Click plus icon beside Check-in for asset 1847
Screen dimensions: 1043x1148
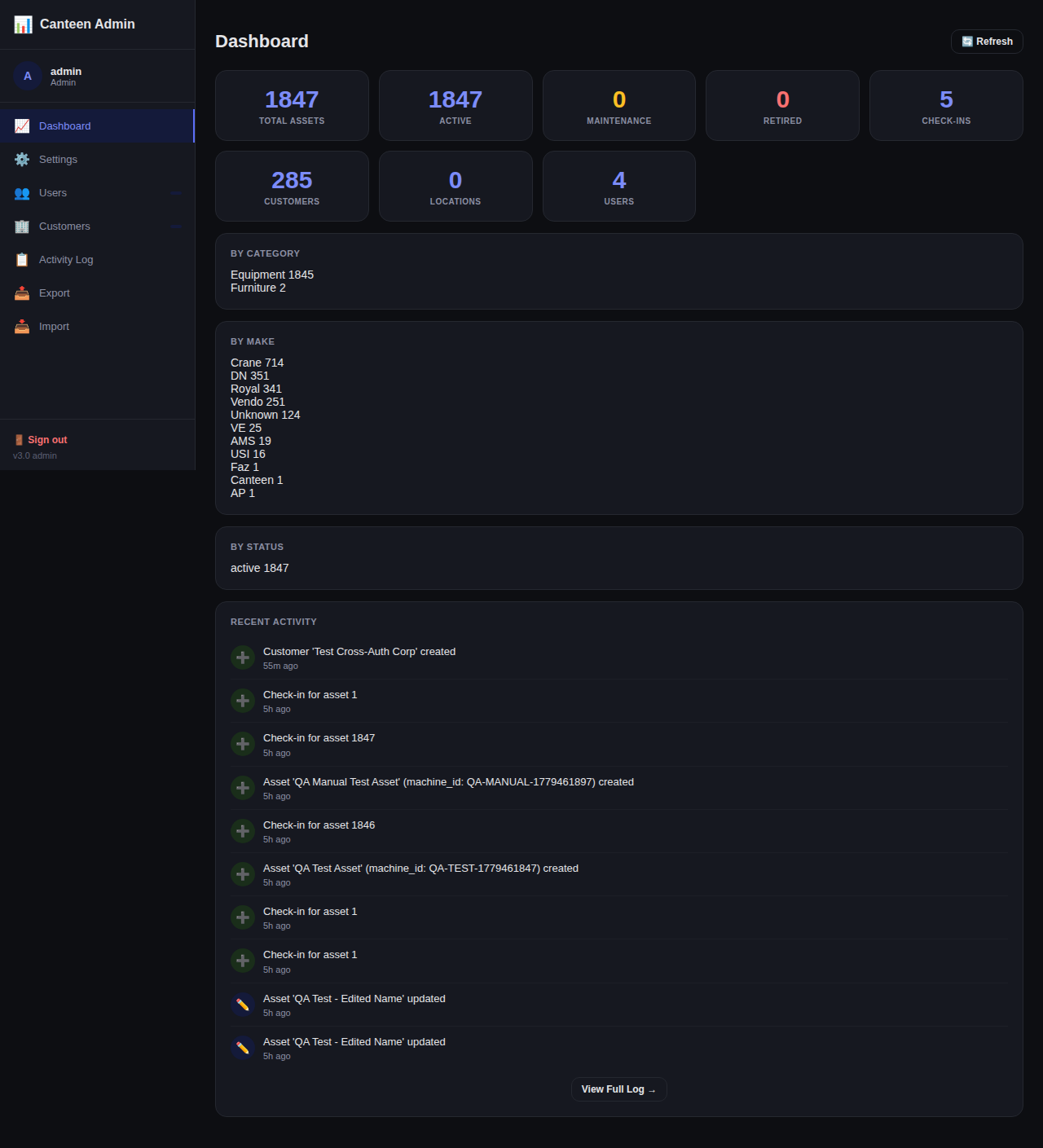[x=243, y=744]
